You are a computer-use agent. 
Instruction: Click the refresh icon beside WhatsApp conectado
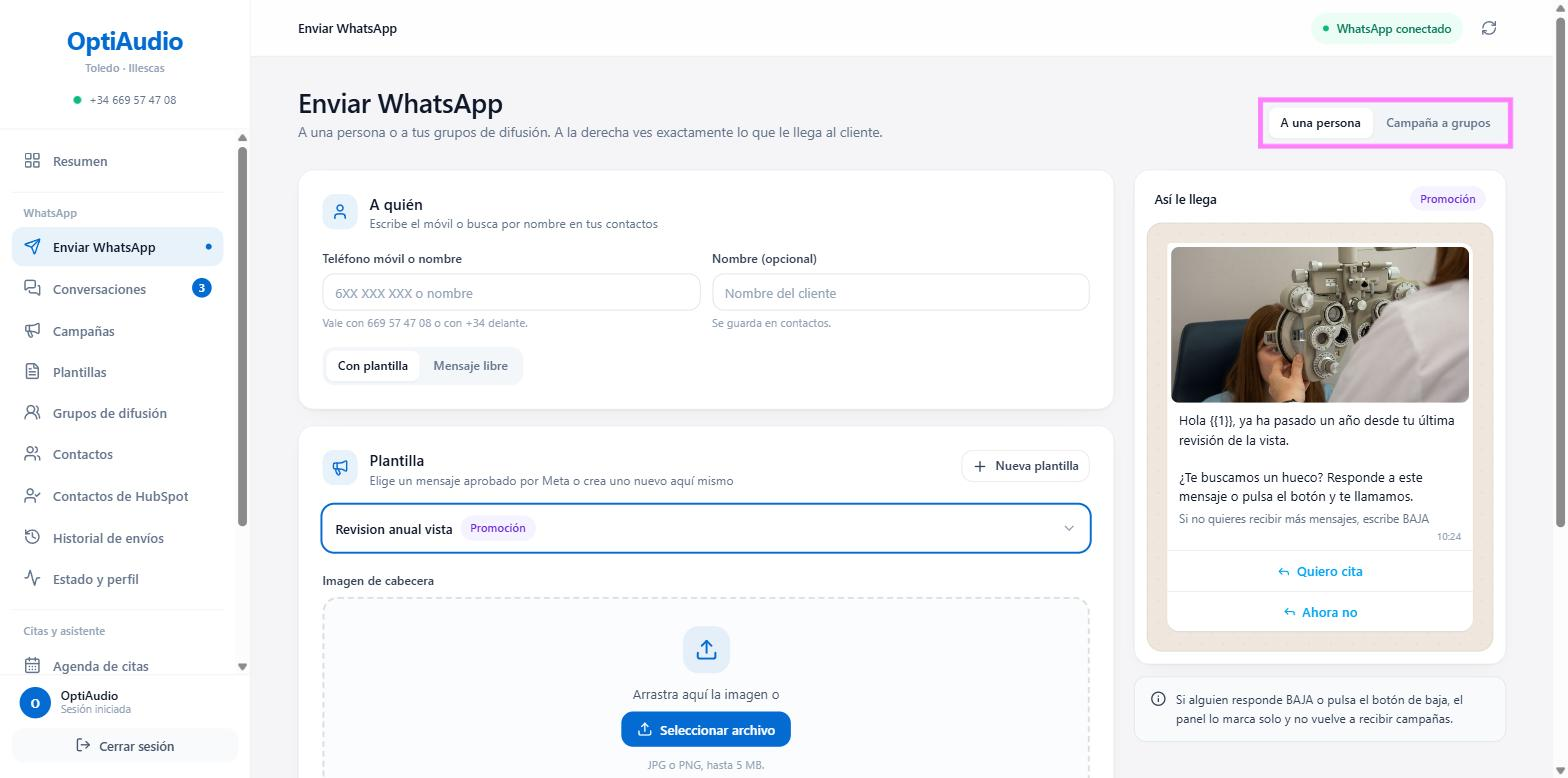click(1489, 28)
